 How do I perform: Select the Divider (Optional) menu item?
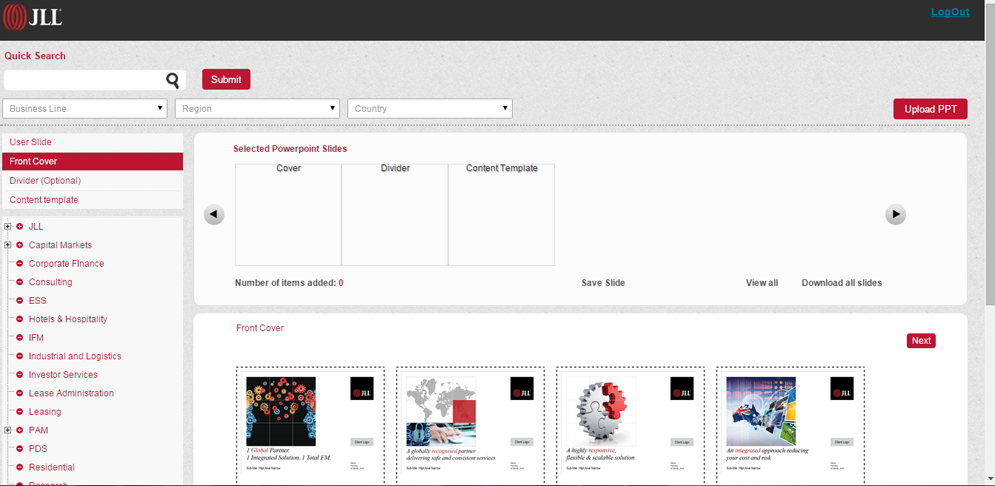[x=93, y=181]
